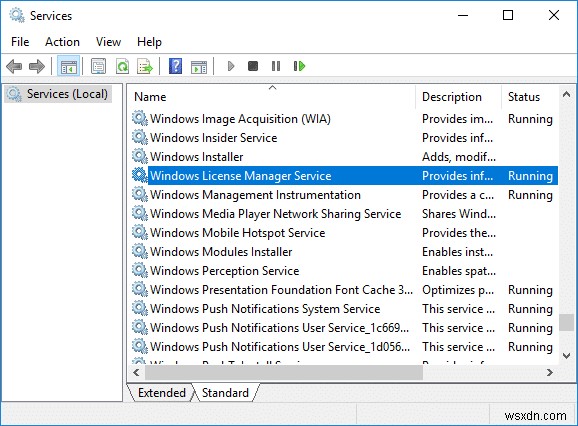Click gear icon of Windows Image Acquisition
This screenshot has height=426, width=578.
click(x=140, y=118)
